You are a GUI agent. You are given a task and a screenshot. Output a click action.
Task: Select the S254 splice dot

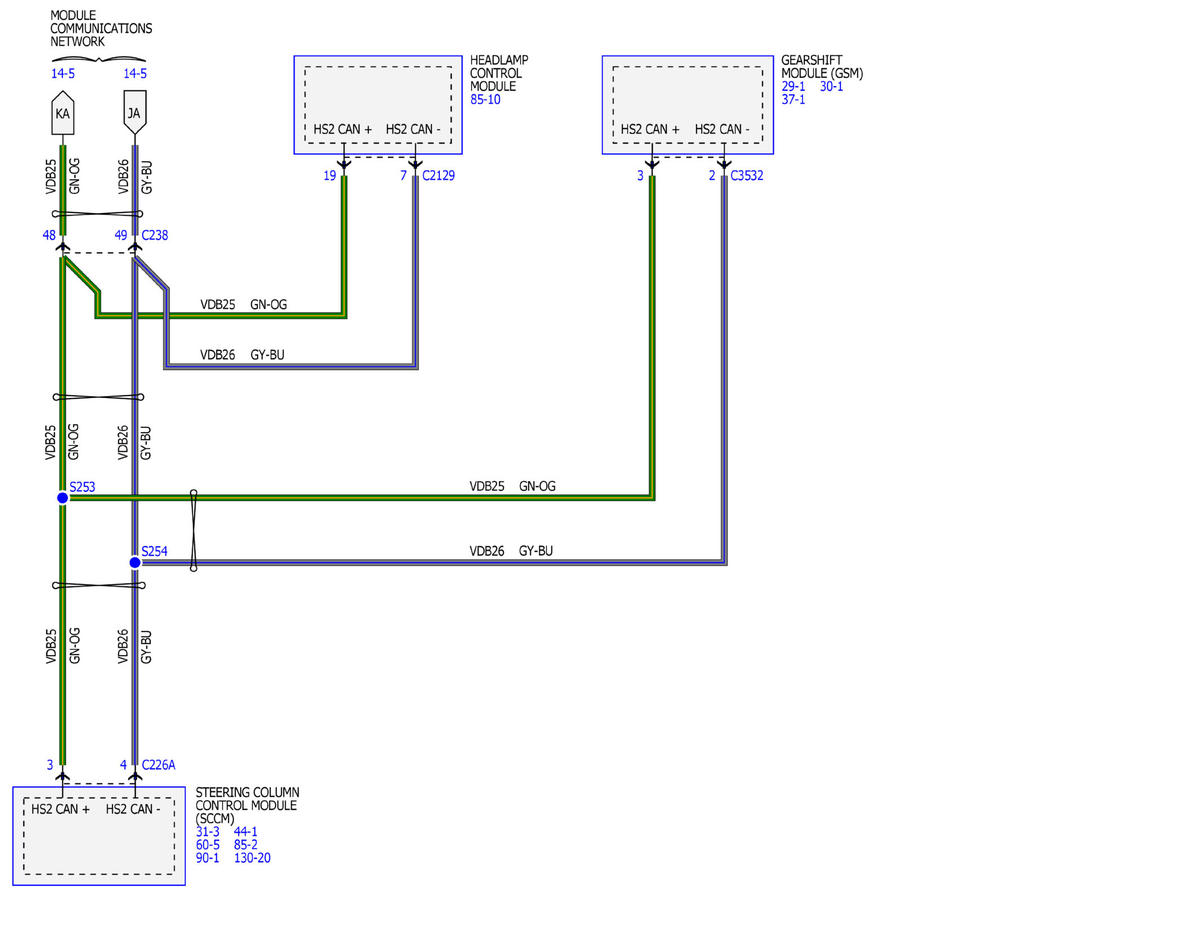tap(135, 562)
